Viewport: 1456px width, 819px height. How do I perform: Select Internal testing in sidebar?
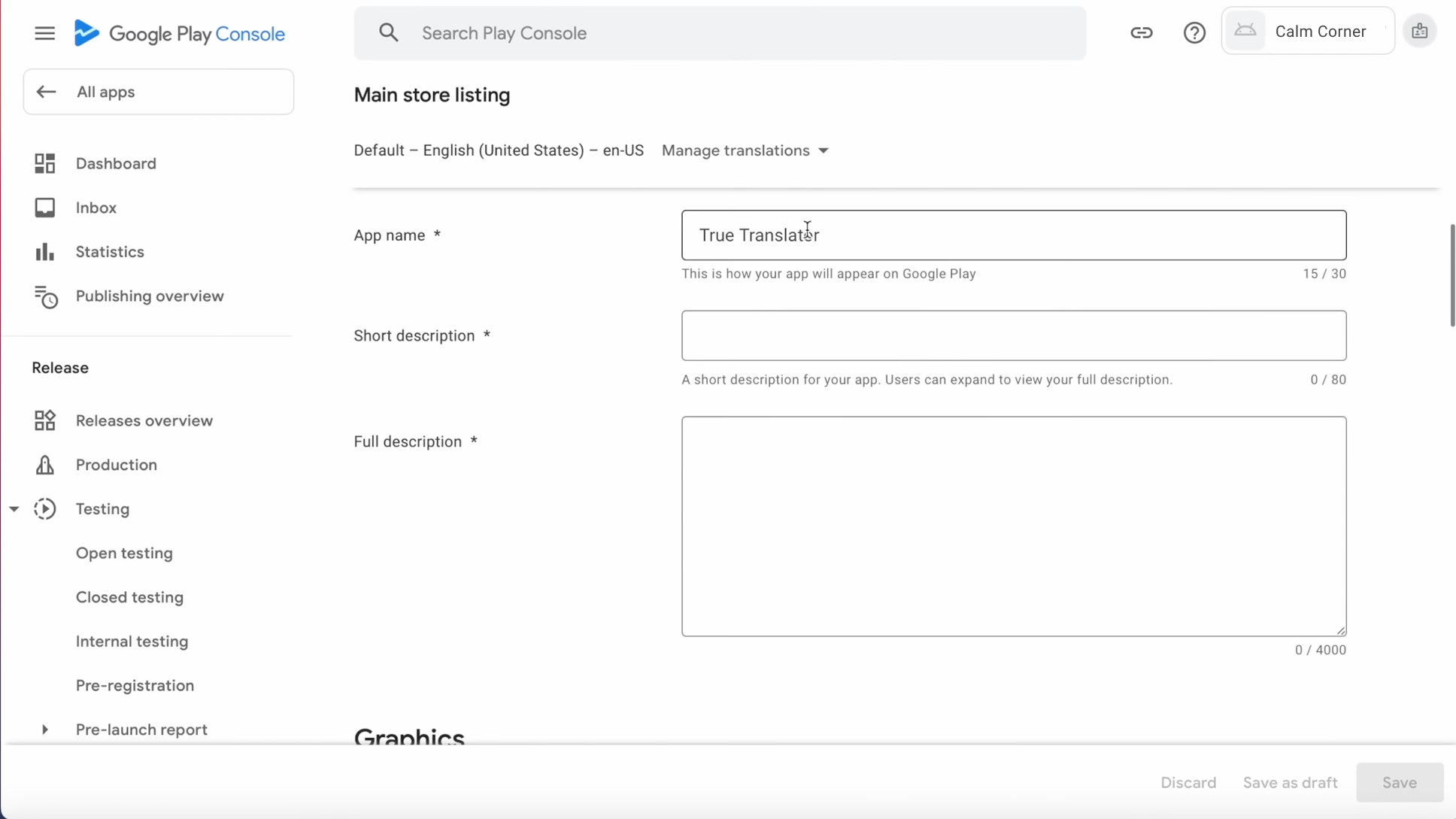pyautogui.click(x=132, y=642)
